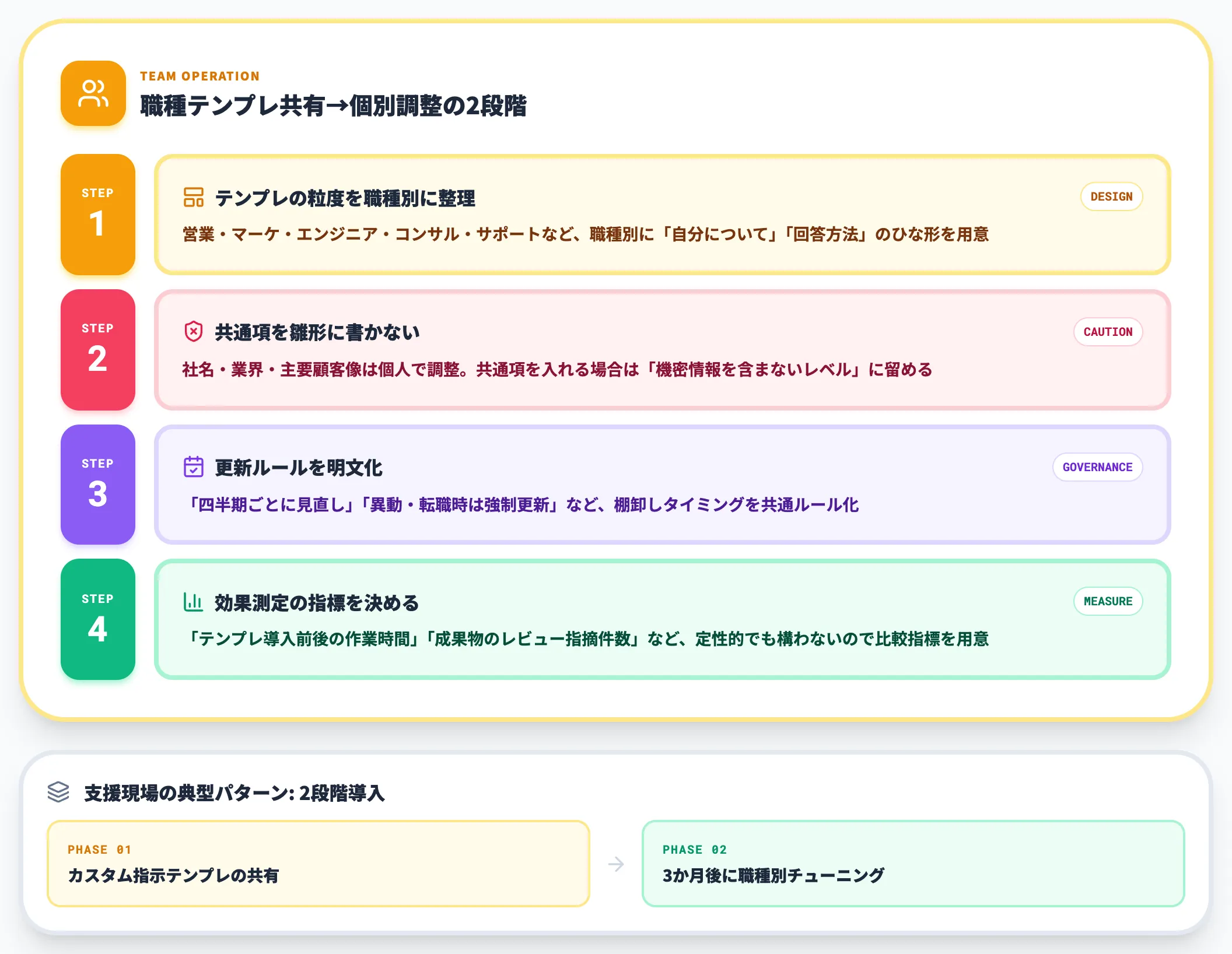Open the PHASE 01 カスタム指示テンプレの共有 card
Viewport: 1232px width, 954px height.
tap(318, 864)
